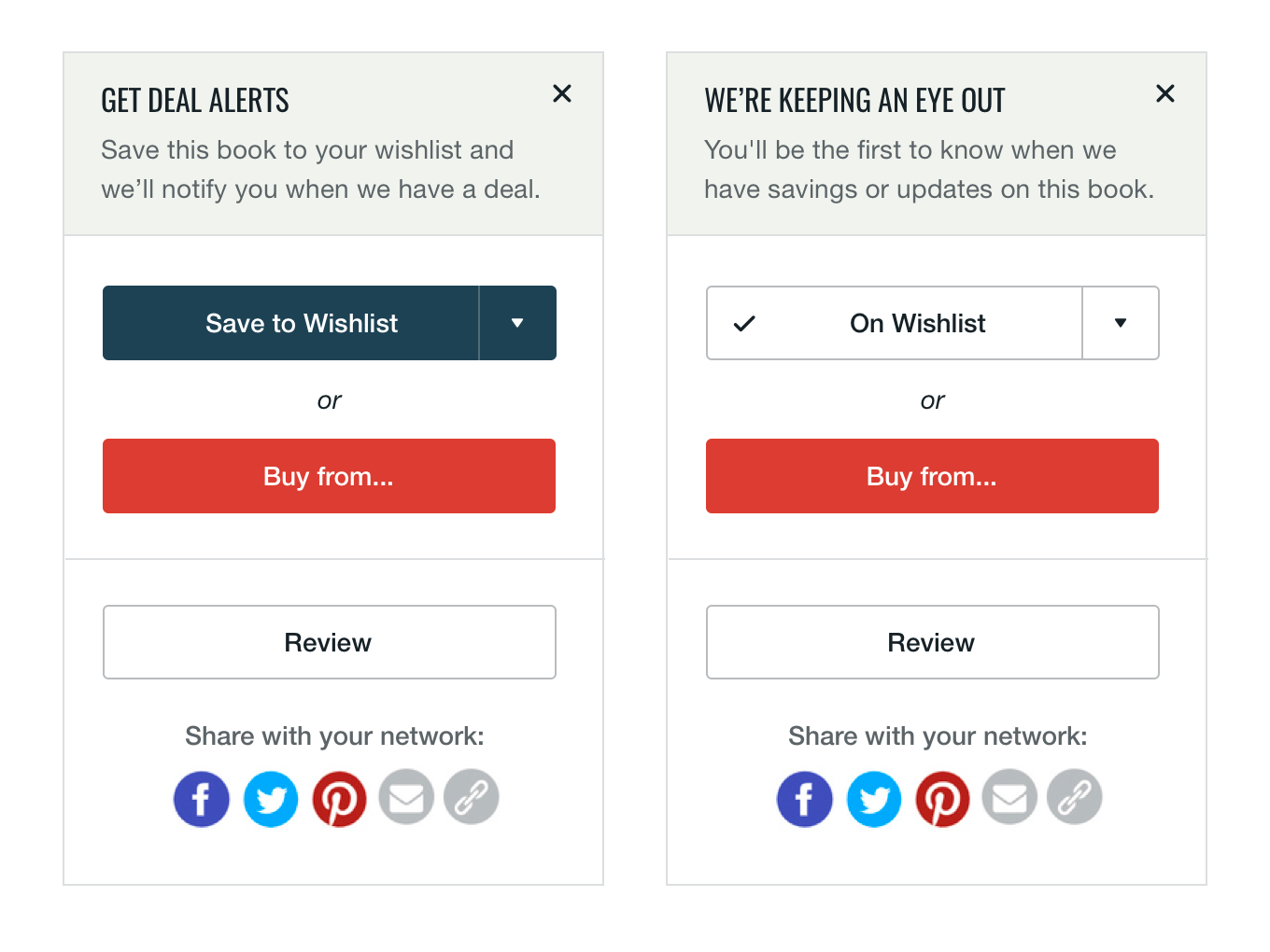Image resolution: width=1270 pixels, height=952 pixels.
Task: Expand the Save to Wishlist dropdown arrow
Action: pos(517,323)
